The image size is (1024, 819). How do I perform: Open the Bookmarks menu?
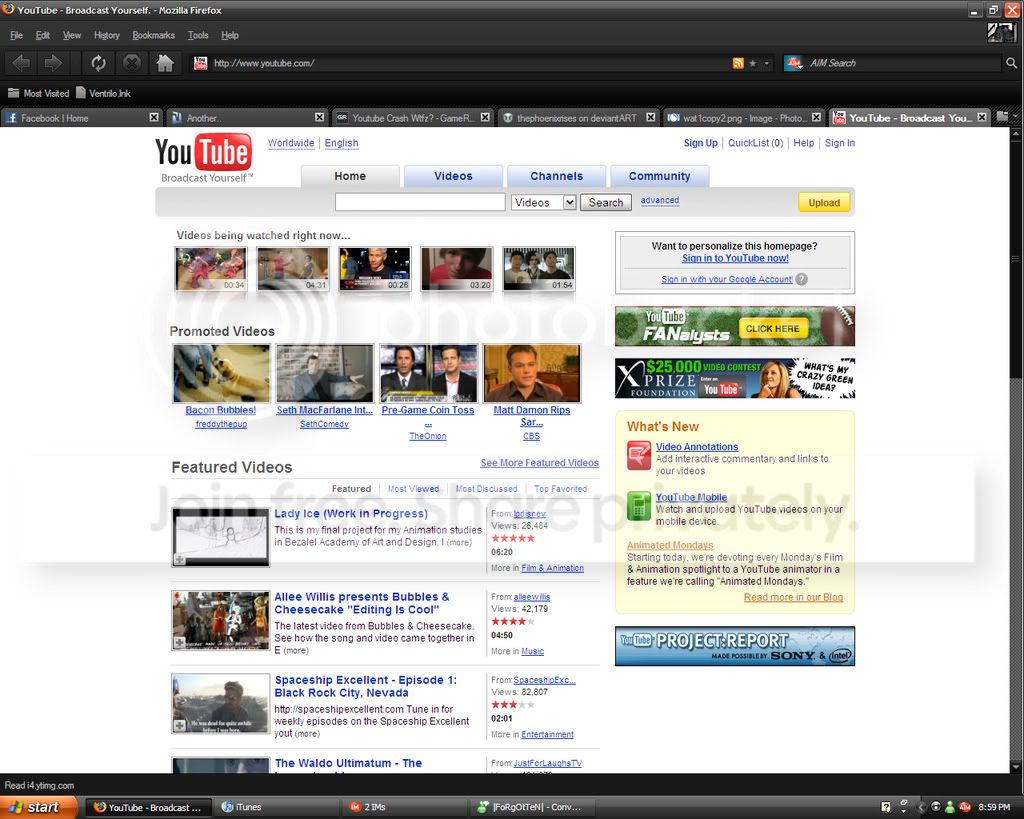pos(153,35)
